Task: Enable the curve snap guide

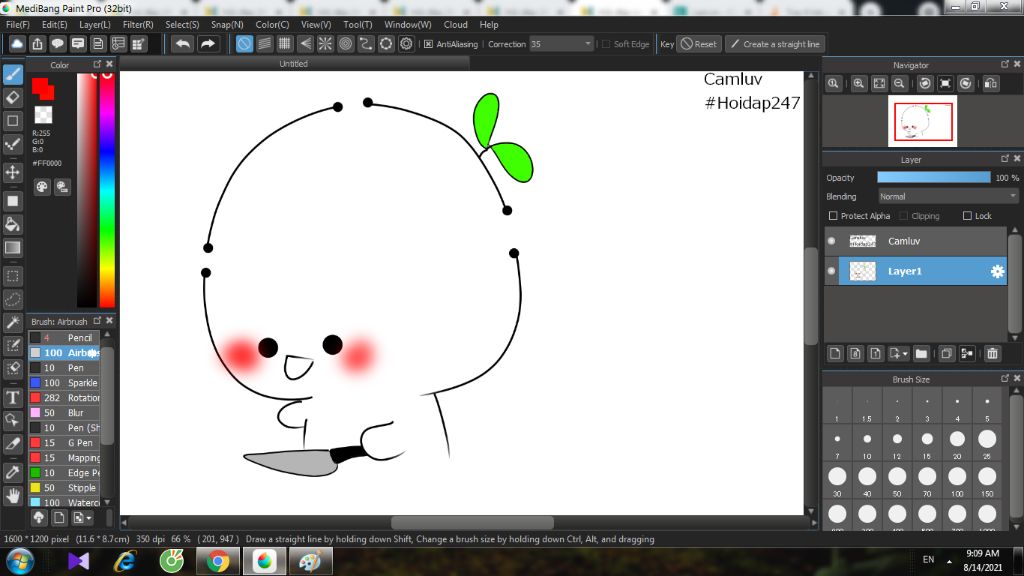Action: pyautogui.click(x=366, y=44)
